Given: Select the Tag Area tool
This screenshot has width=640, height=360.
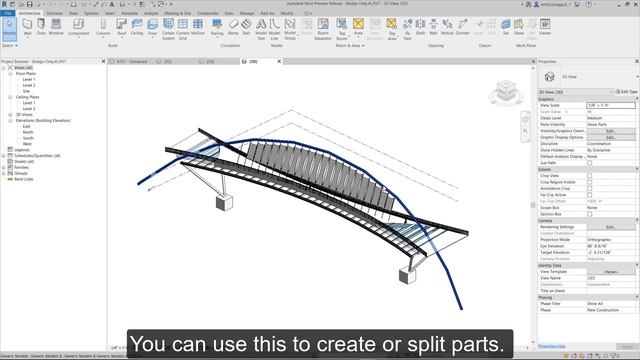Looking at the screenshot, I should tap(392, 29).
